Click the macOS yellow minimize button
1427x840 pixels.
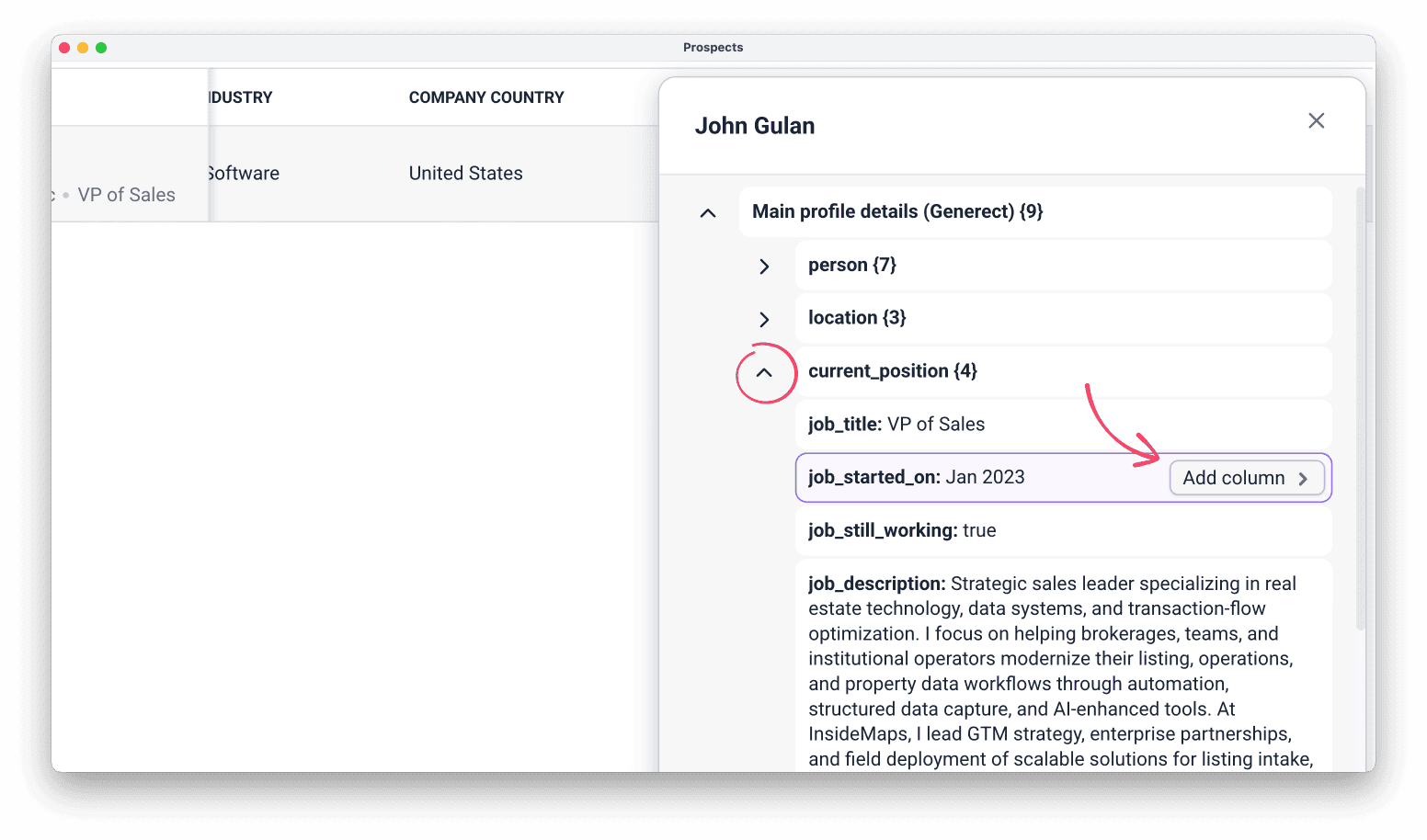click(x=83, y=48)
